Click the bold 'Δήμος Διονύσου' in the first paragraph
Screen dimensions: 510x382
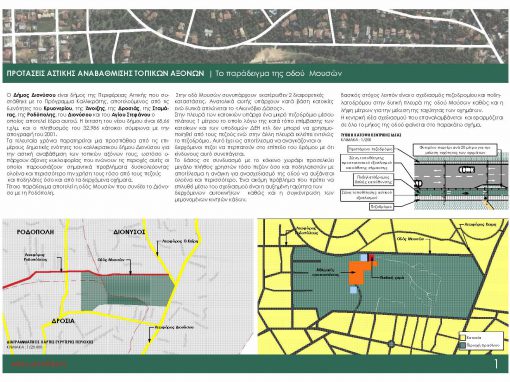[x=34, y=95]
